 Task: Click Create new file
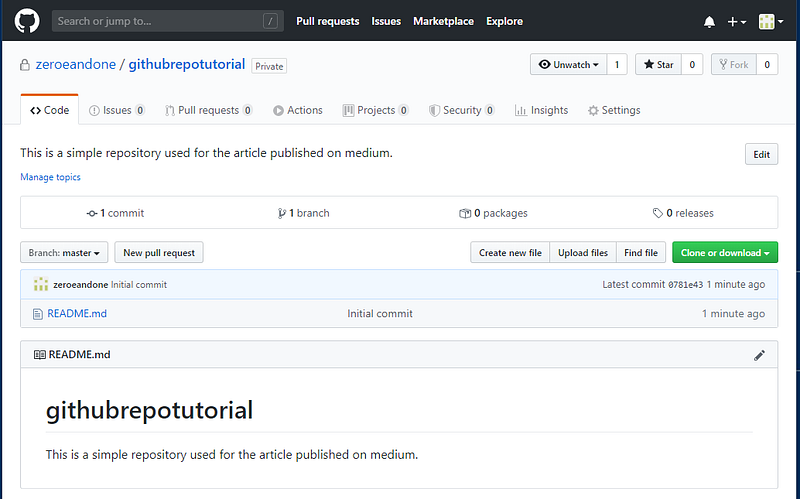click(510, 253)
